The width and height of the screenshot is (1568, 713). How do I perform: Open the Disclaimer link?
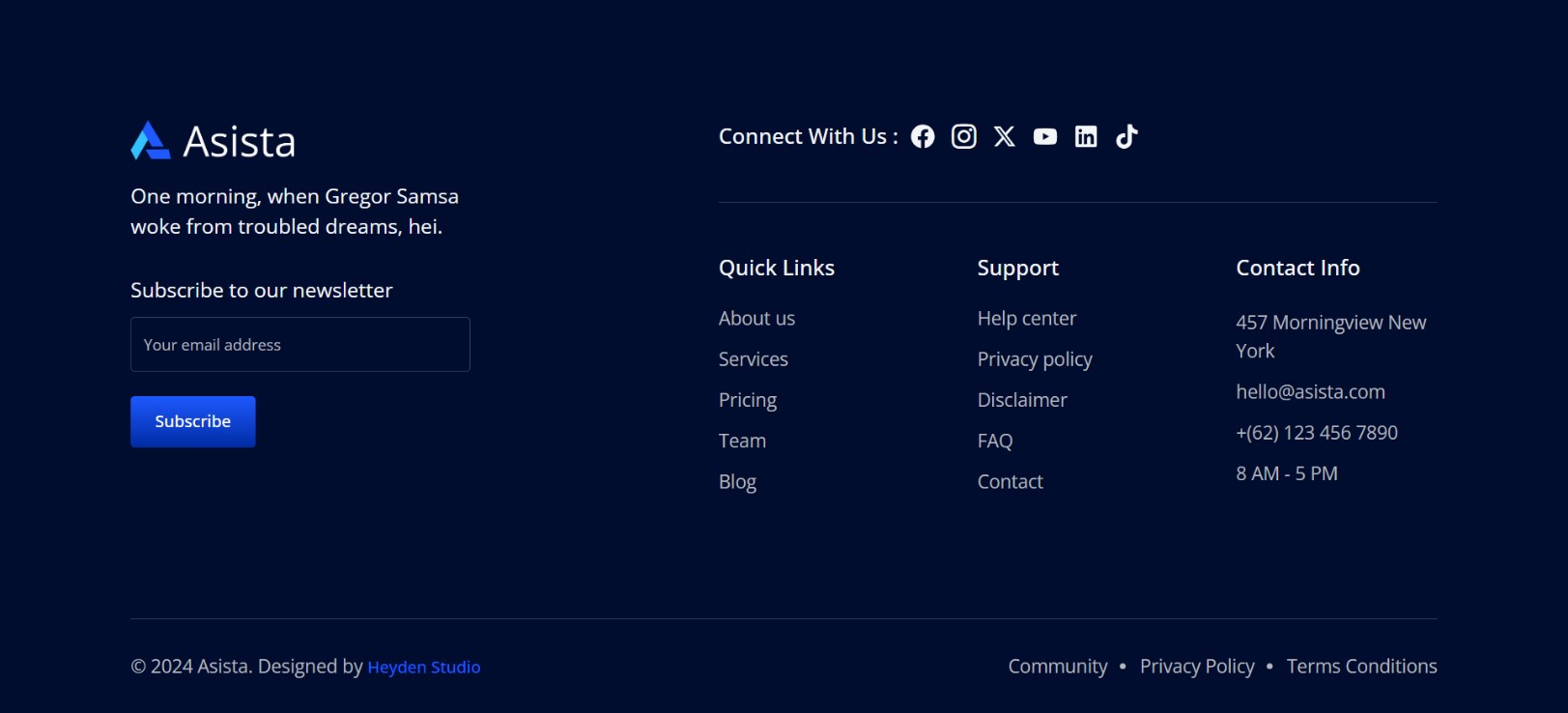pos(1022,400)
